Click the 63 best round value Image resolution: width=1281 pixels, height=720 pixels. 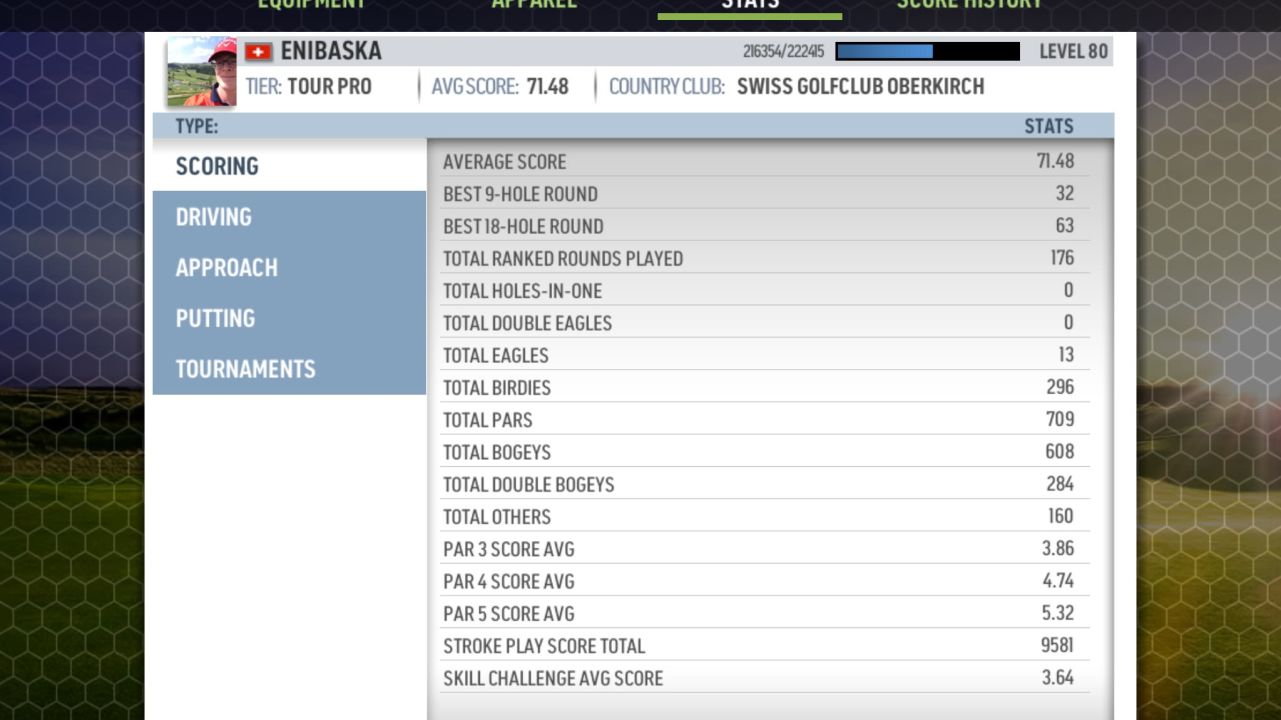1065,226
